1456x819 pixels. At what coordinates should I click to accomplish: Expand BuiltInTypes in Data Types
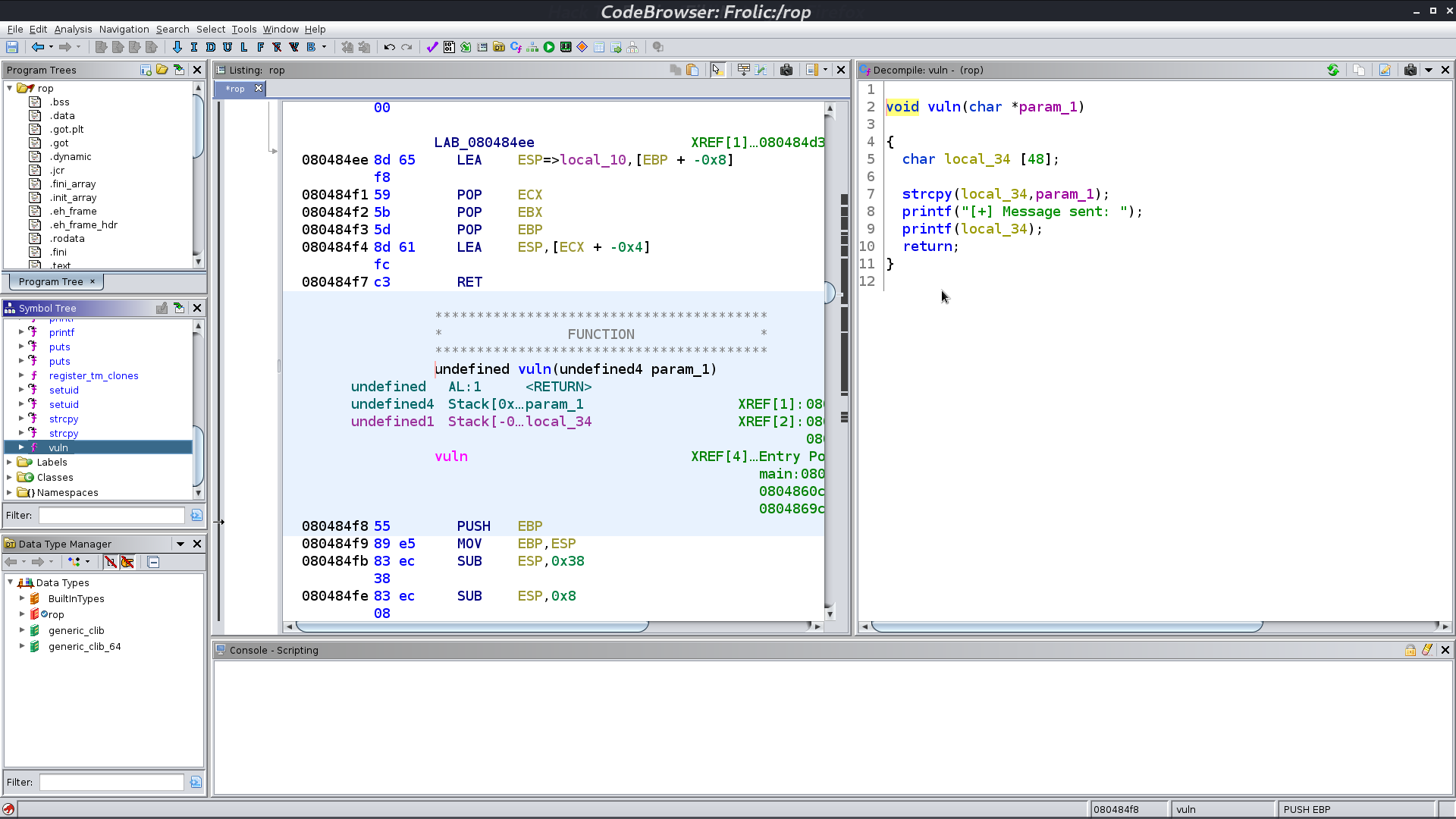point(22,598)
